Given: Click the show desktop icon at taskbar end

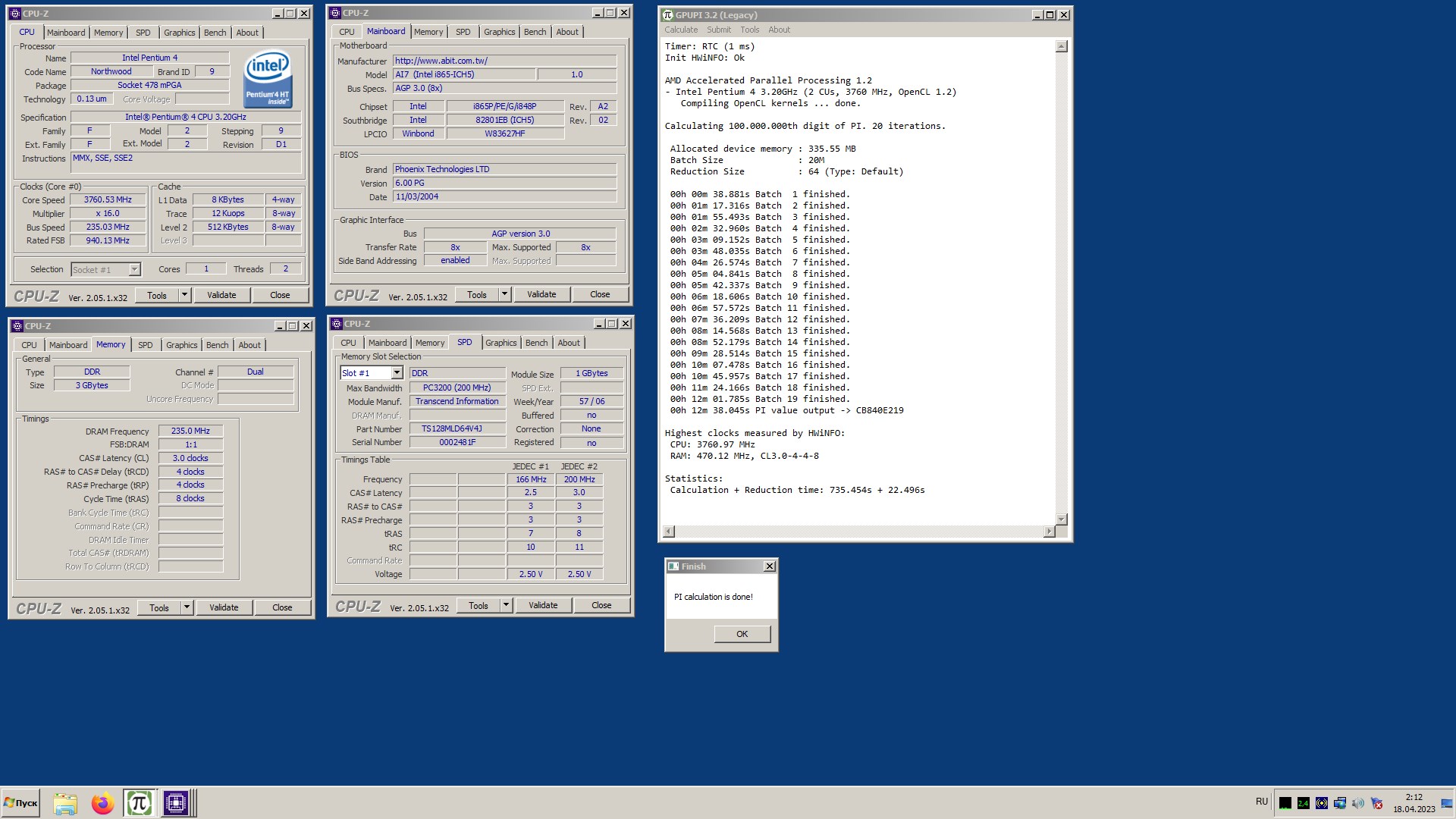Looking at the screenshot, I should click(x=1447, y=803).
